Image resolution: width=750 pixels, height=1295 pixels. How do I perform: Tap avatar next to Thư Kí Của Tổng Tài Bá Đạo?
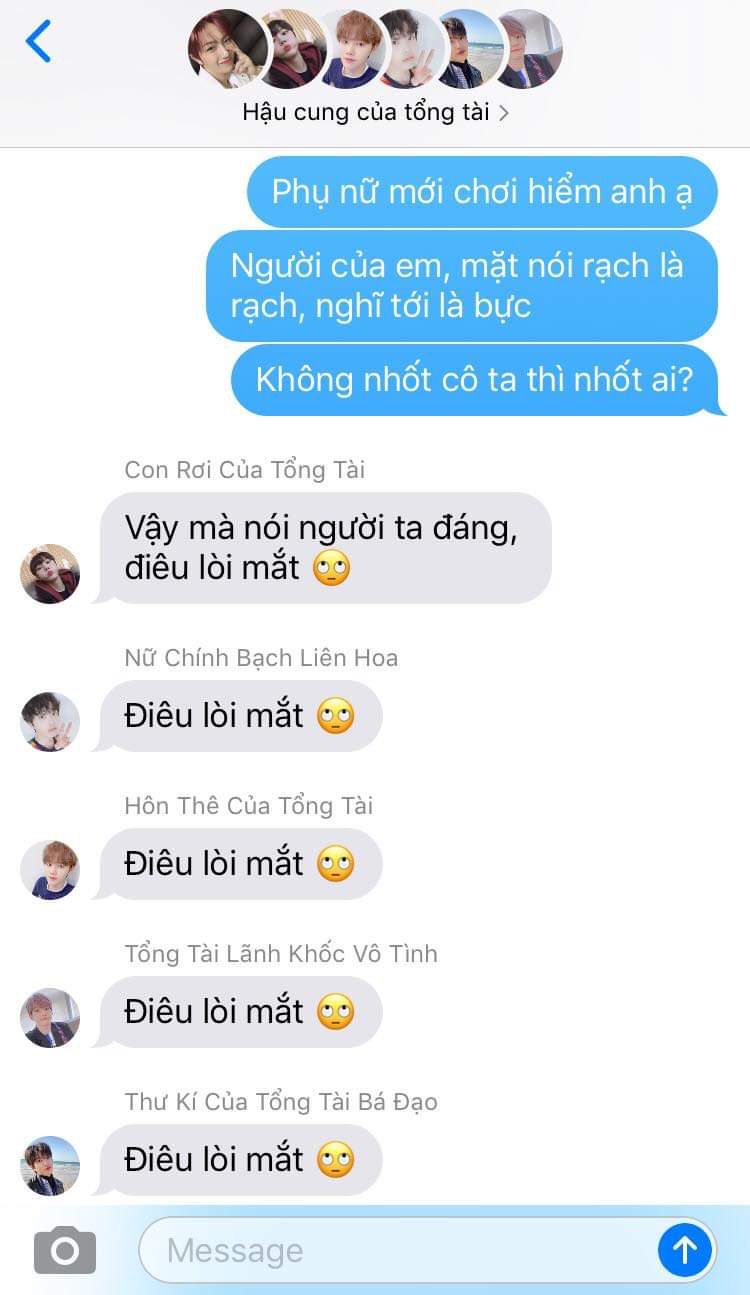(x=50, y=1165)
